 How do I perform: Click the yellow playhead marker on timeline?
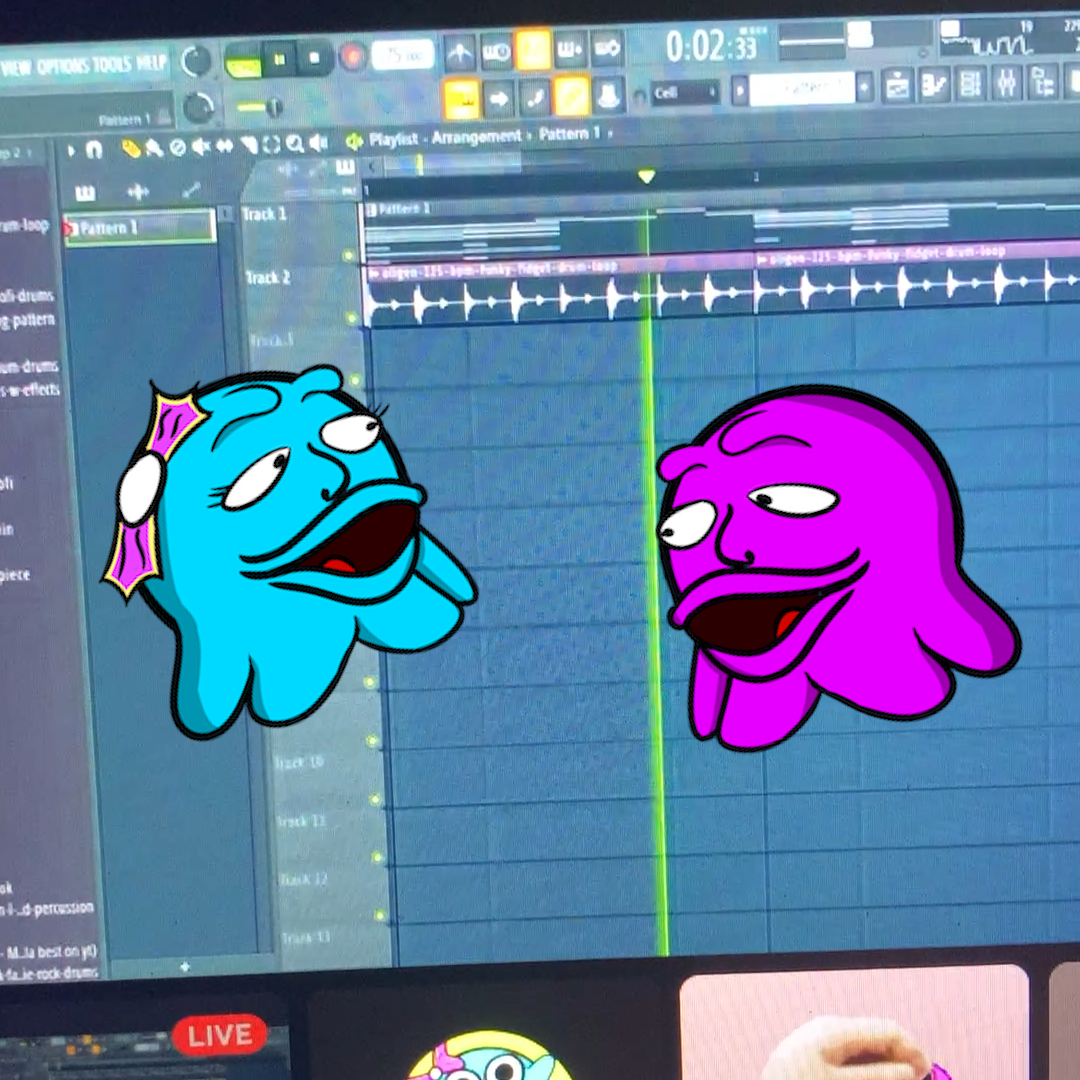(x=646, y=177)
